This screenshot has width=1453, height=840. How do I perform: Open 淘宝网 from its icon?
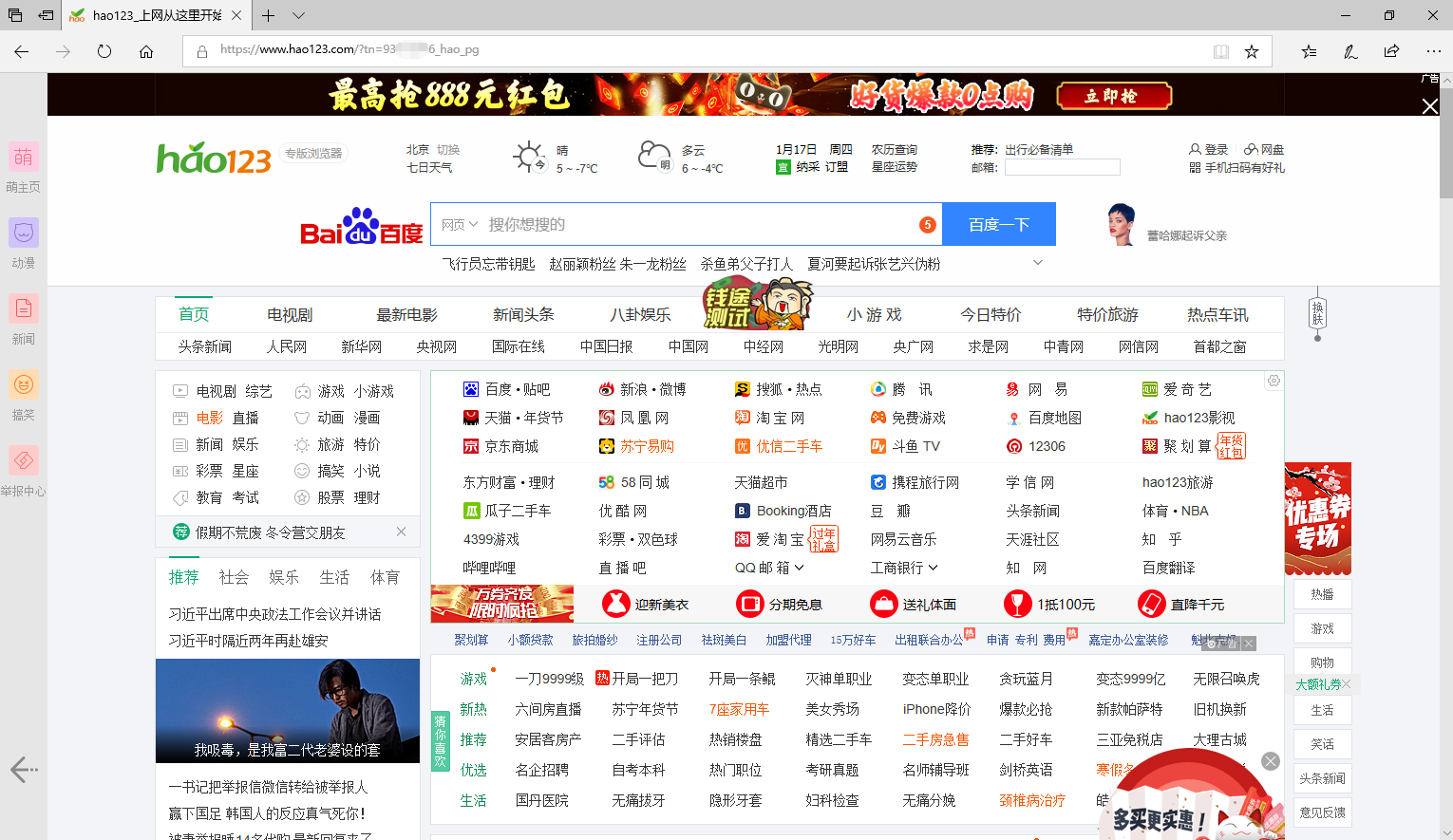click(742, 417)
